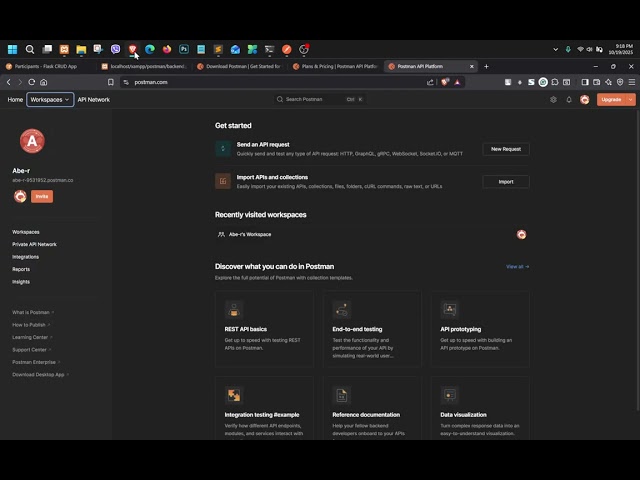Open How to Publish link
The width and height of the screenshot is (640, 480).
tap(31, 325)
